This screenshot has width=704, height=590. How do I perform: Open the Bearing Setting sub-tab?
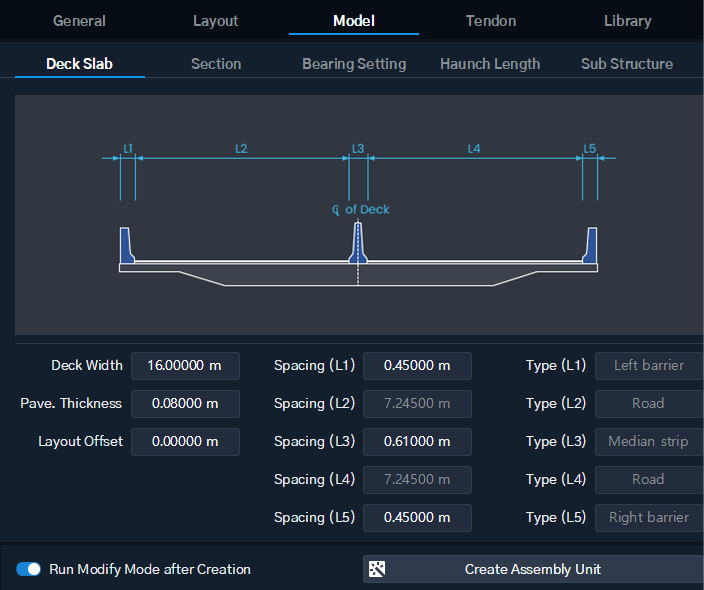tap(354, 64)
